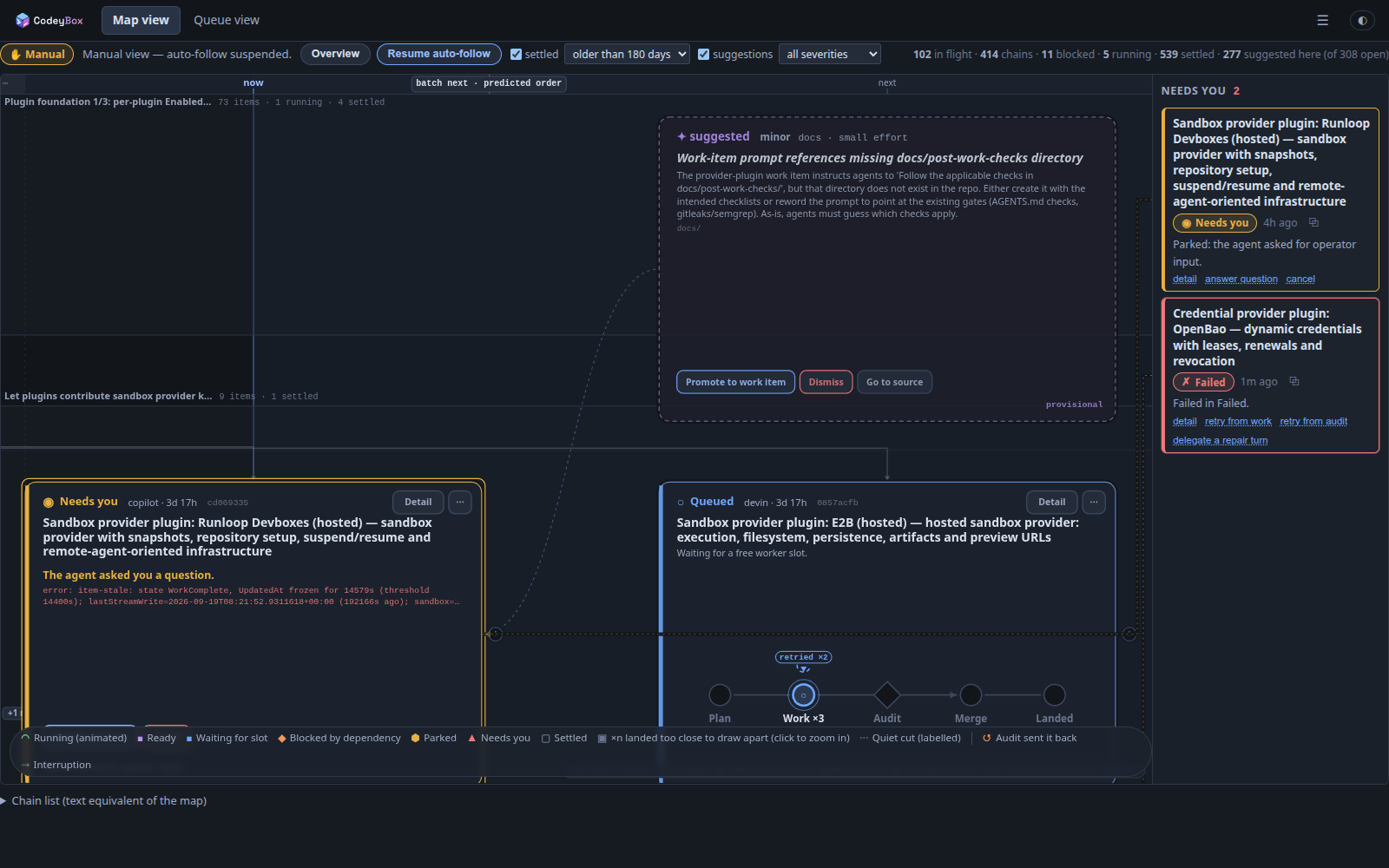The width and height of the screenshot is (1389, 868).
Task: Click the 'batch next · predicted order' label
Action: [489, 83]
